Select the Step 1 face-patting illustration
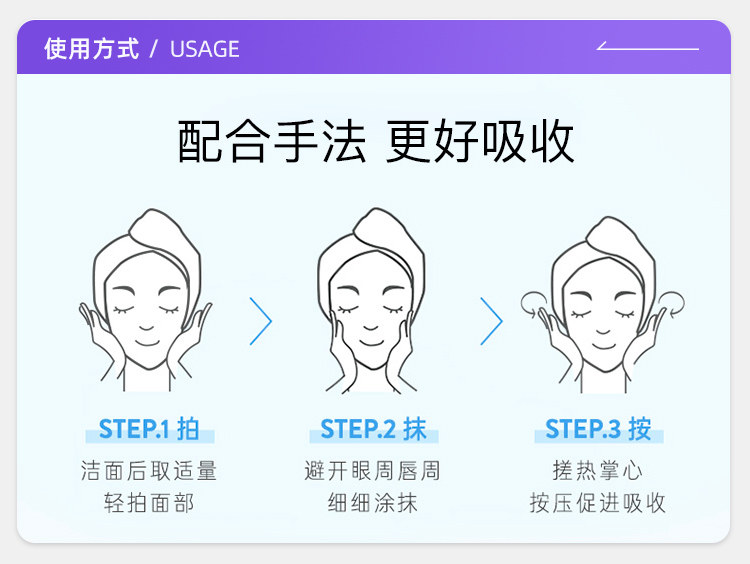The width and height of the screenshot is (750, 564). (145, 300)
